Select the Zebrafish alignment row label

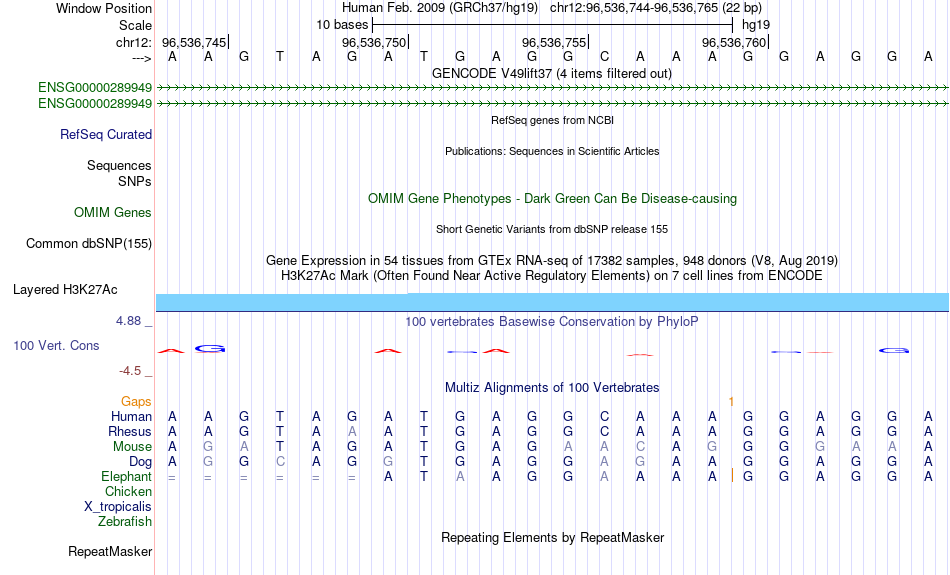click(x=125, y=521)
